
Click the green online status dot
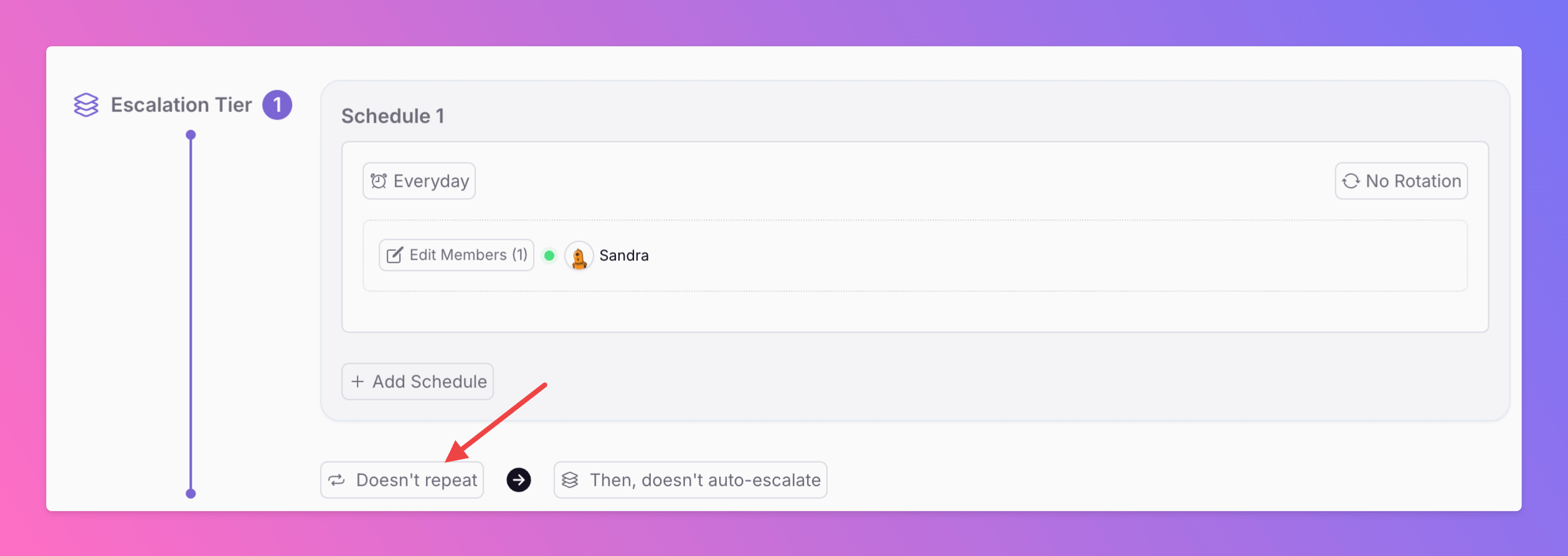(549, 255)
